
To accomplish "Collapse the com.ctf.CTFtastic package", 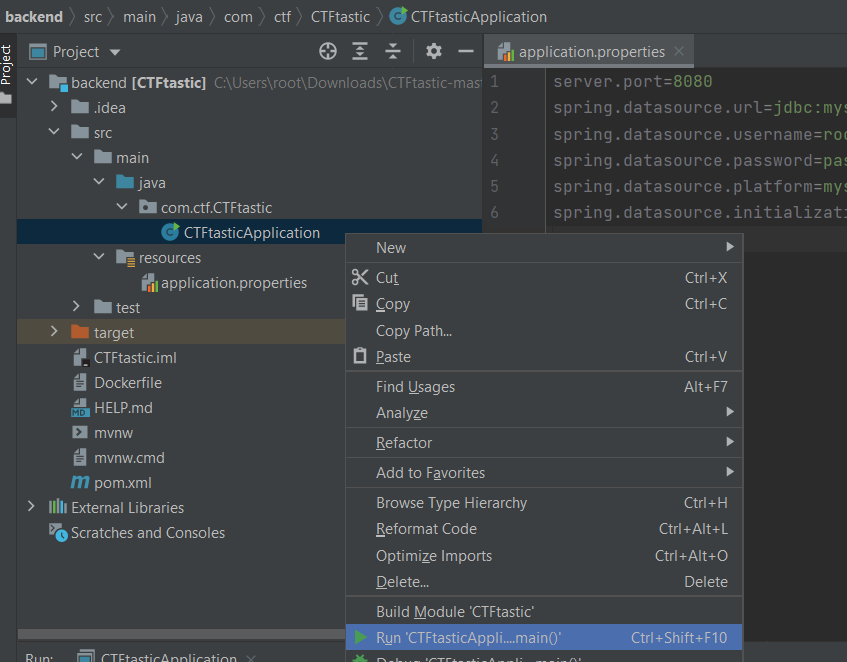I will (122, 207).
